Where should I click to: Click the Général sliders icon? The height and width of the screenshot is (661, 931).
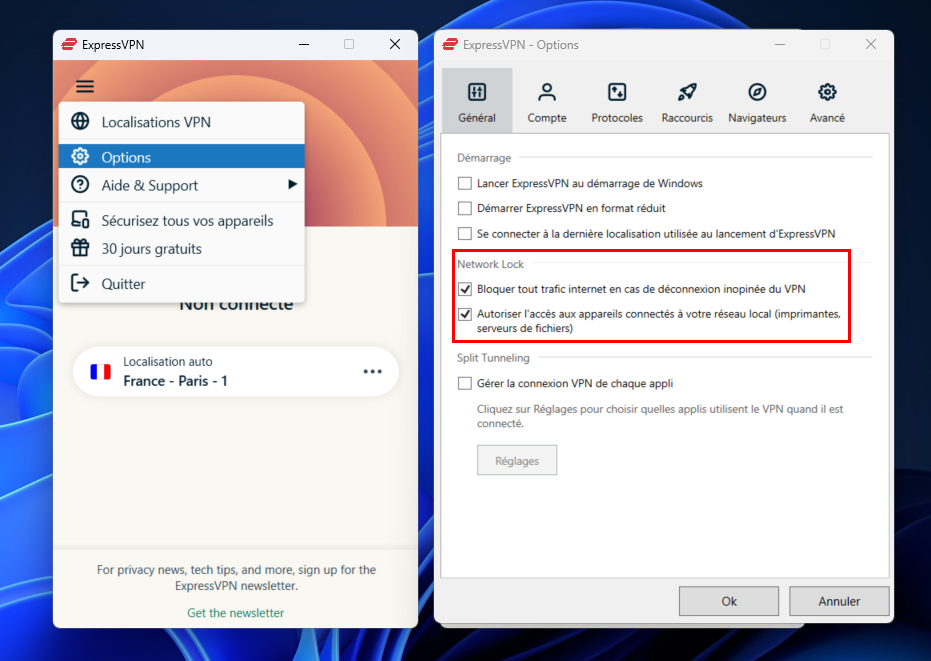[x=477, y=92]
